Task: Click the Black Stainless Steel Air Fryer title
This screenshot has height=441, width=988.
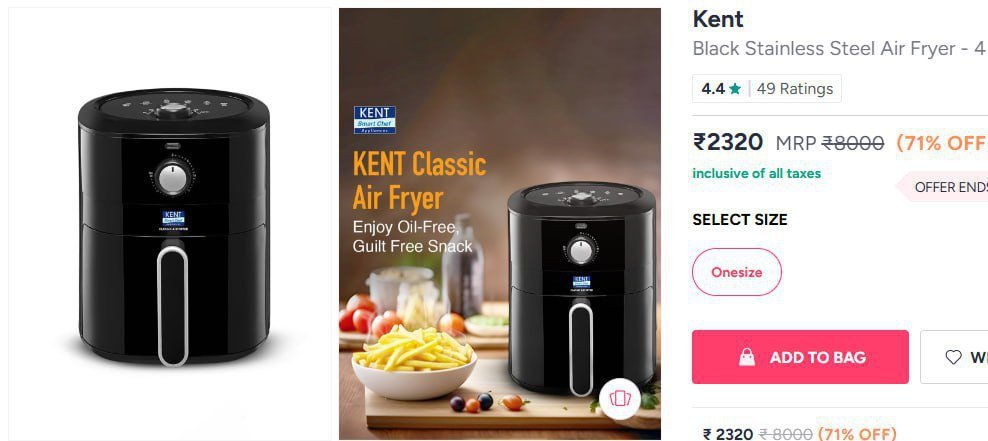Action: pyautogui.click(x=840, y=49)
